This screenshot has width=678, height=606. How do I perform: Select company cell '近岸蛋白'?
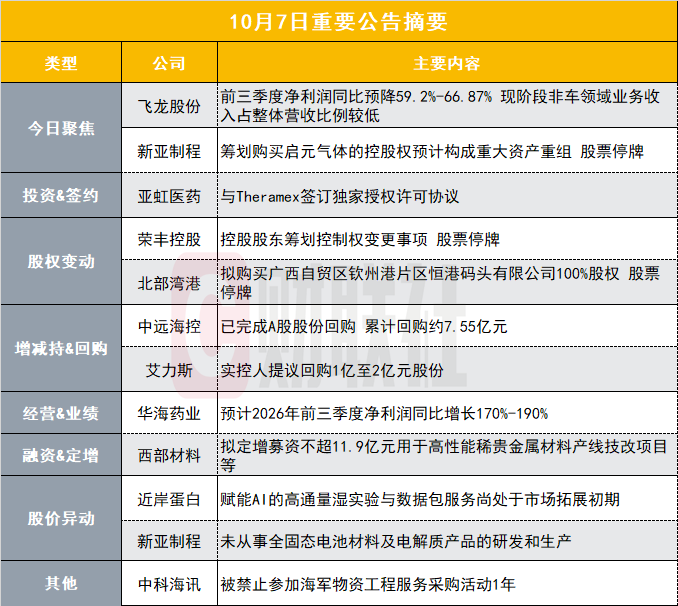pos(169,499)
